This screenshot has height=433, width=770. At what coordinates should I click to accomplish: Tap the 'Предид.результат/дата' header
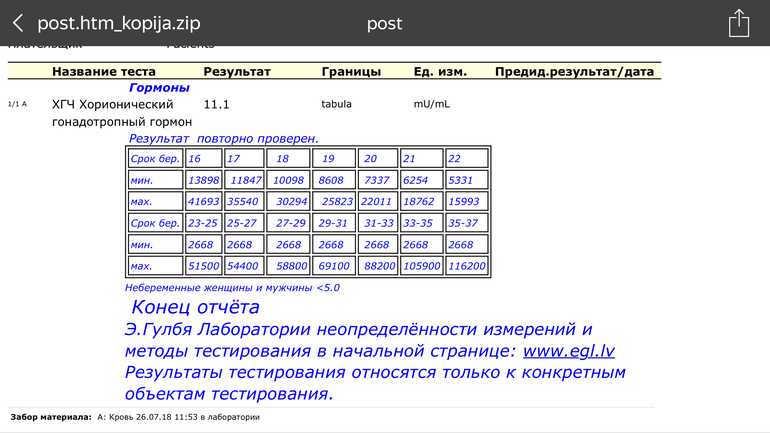pos(574,72)
